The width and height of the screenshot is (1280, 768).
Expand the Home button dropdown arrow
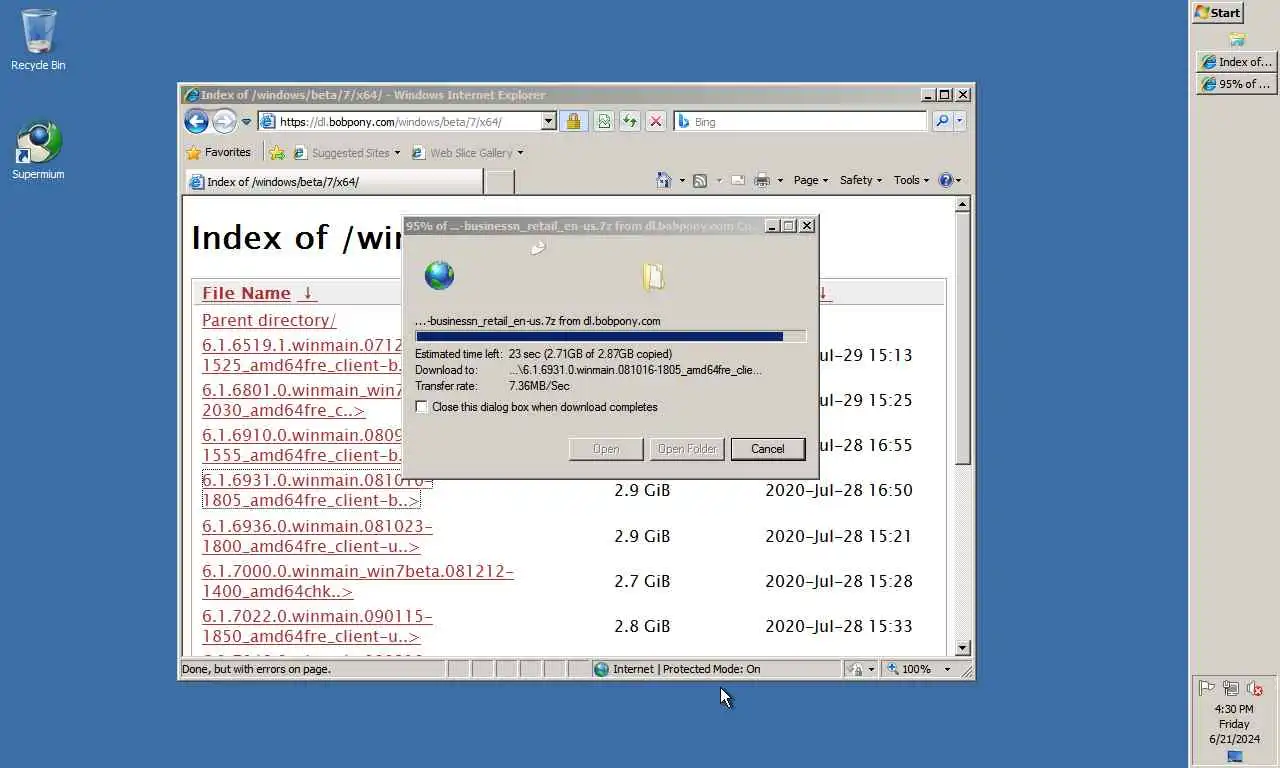(682, 181)
